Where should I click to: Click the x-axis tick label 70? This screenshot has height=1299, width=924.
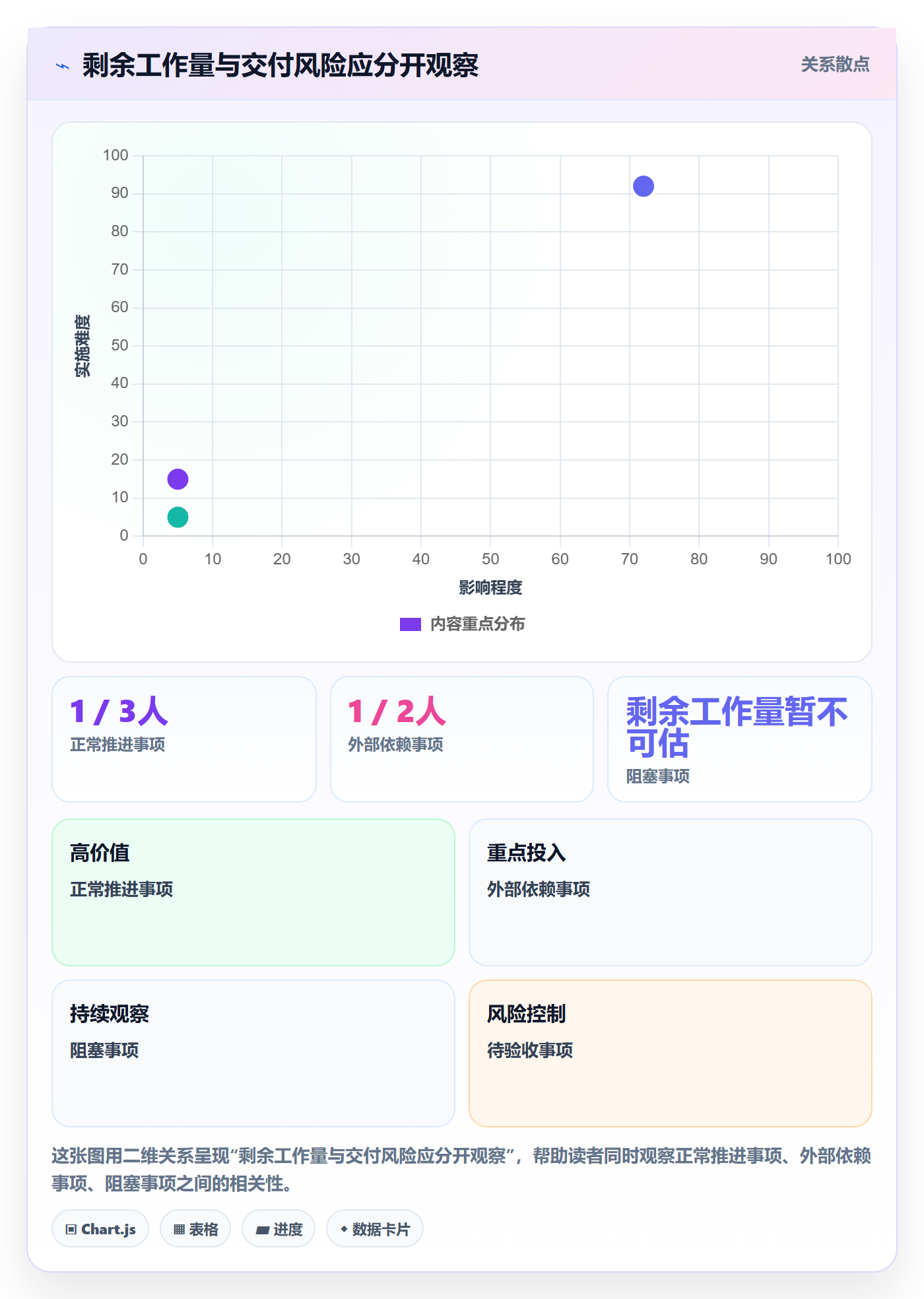pos(630,559)
